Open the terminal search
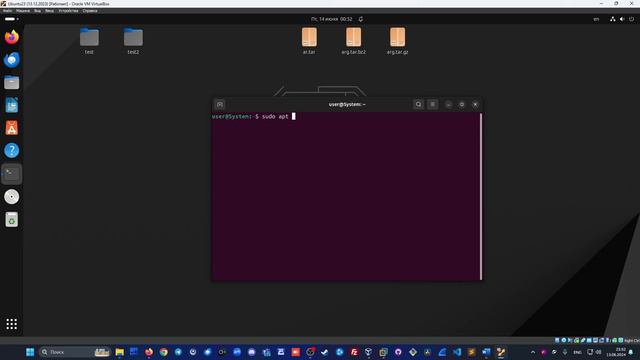This screenshot has height=360, width=640. tap(418, 104)
